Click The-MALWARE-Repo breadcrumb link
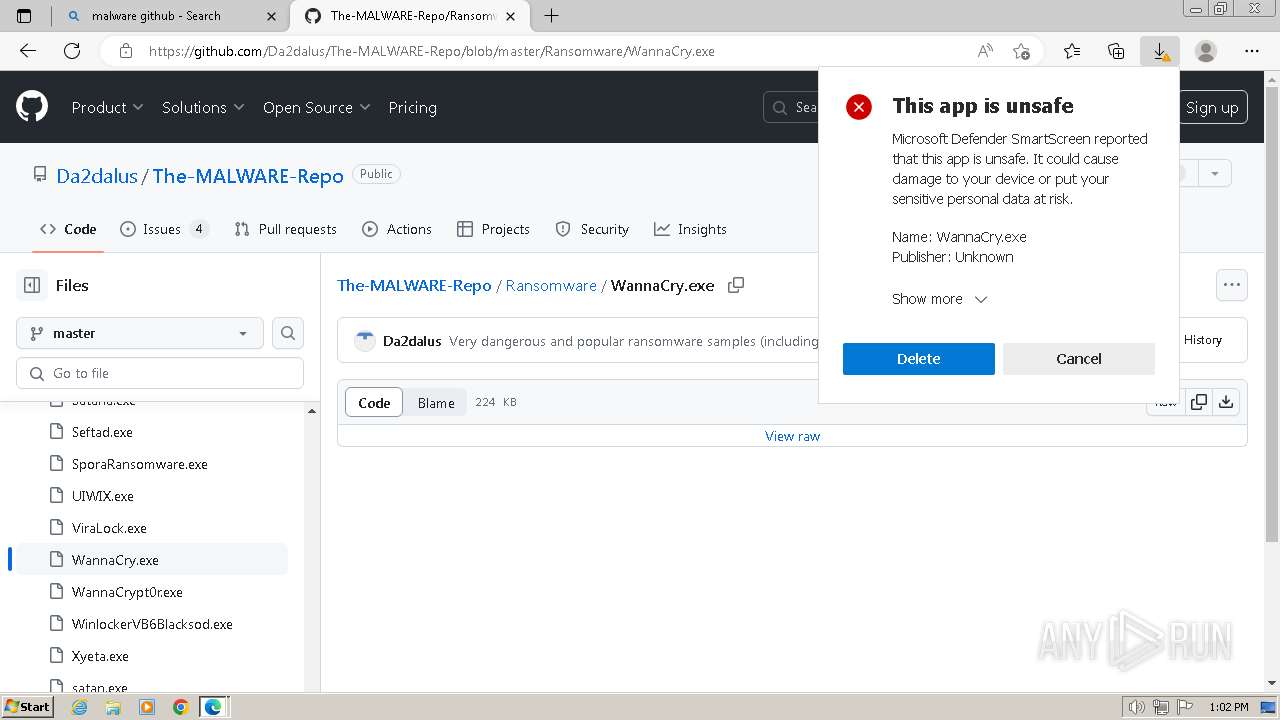Image resolution: width=1280 pixels, height=720 pixels. point(414,285)
